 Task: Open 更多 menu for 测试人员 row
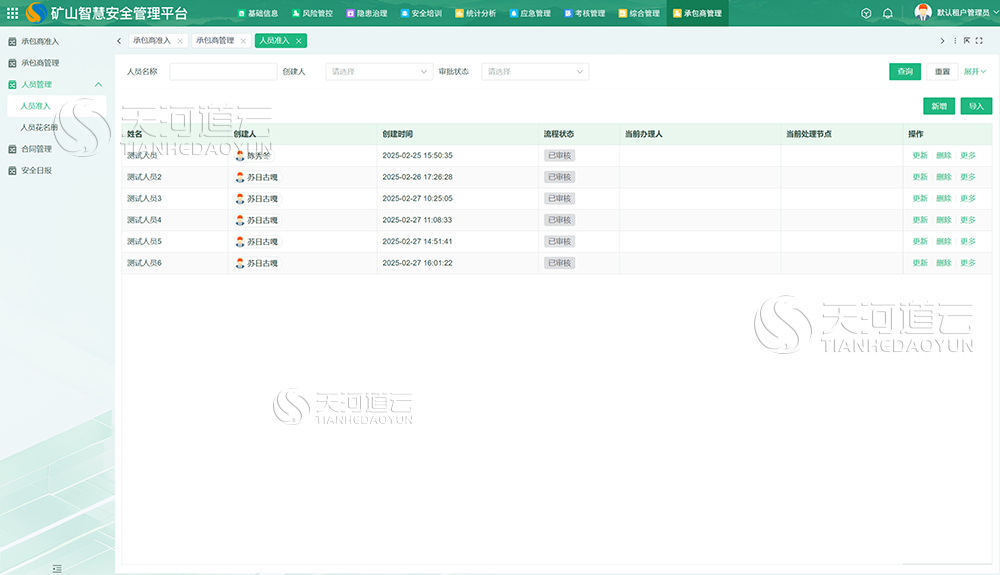(x=968, y=156)
